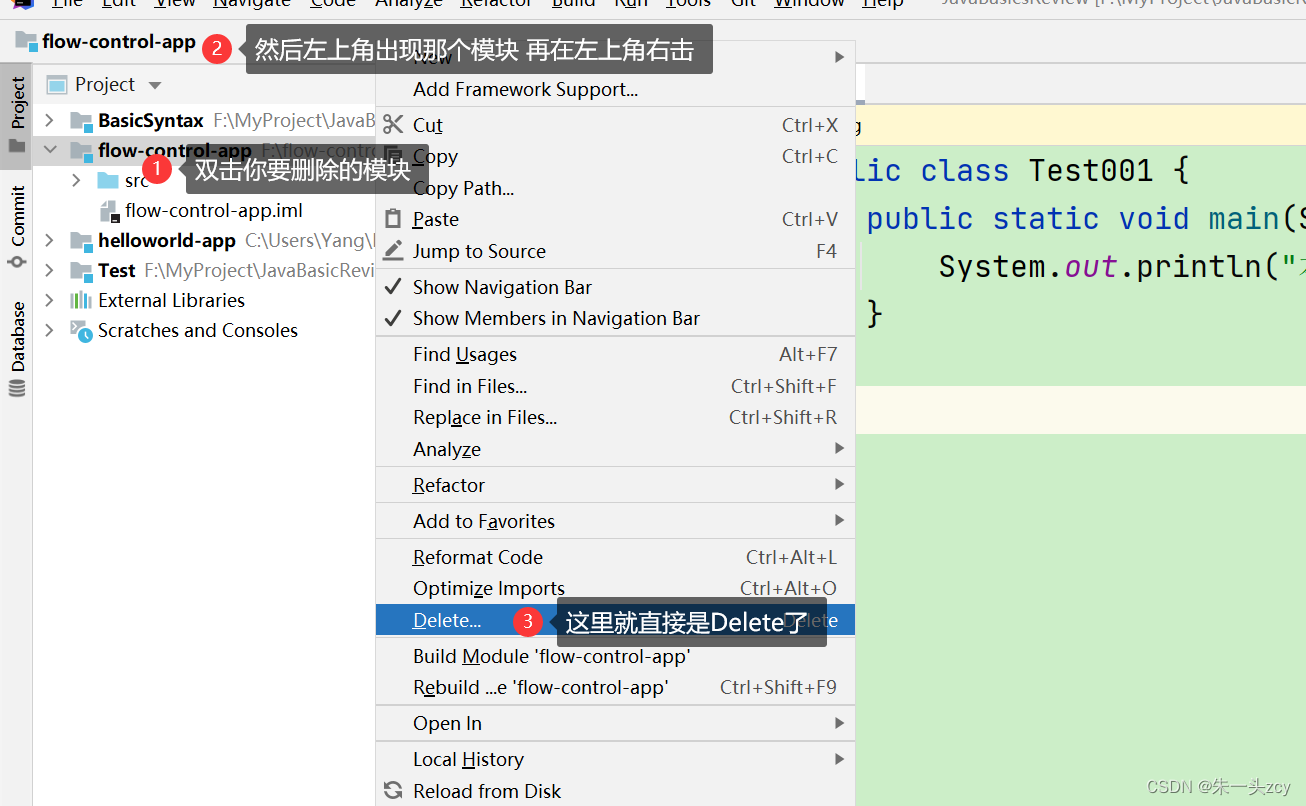Open the Commit tool window
The height and width of the screenshot is (806, 1306).
tap(17, 227)
